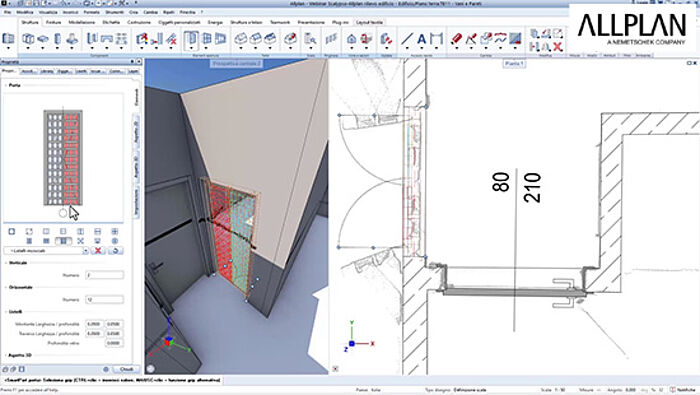Select the Column tool icon
This screenshot has width=700, height=395.
[58, 39]
